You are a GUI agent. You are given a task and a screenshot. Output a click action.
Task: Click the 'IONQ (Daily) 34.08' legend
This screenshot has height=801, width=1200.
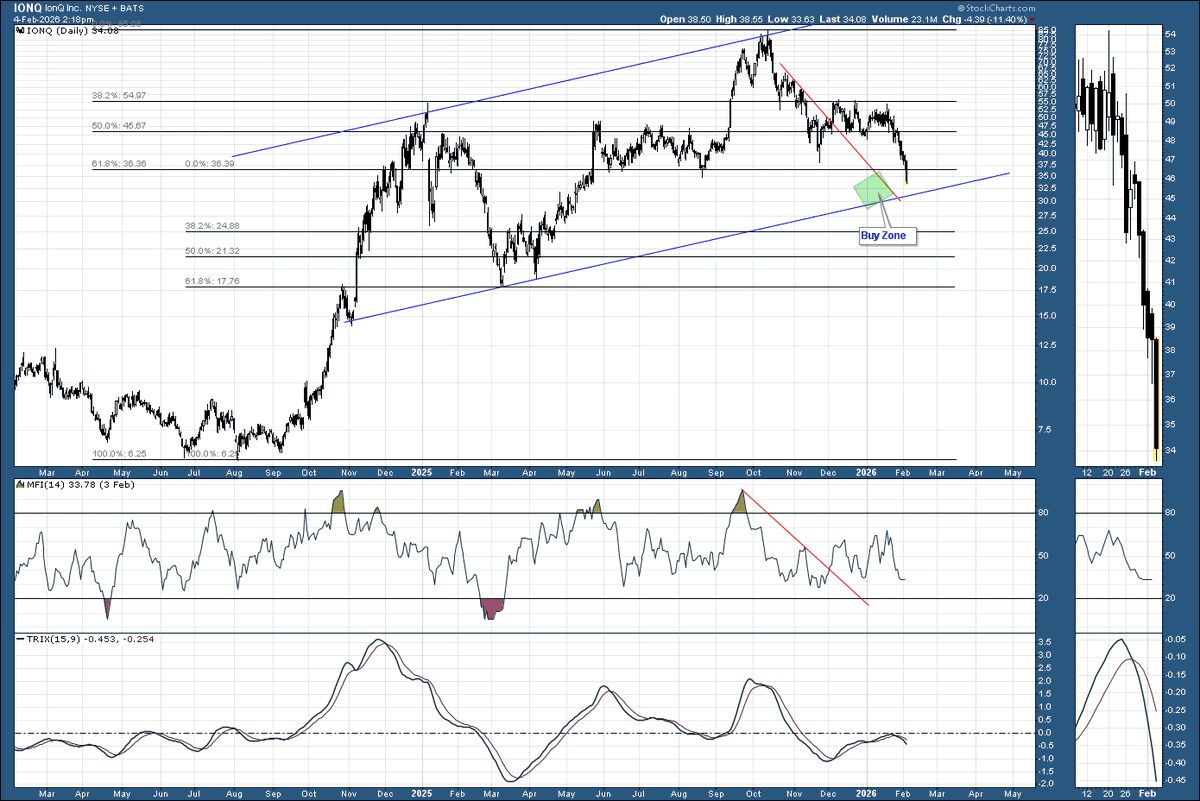point(69,31)
